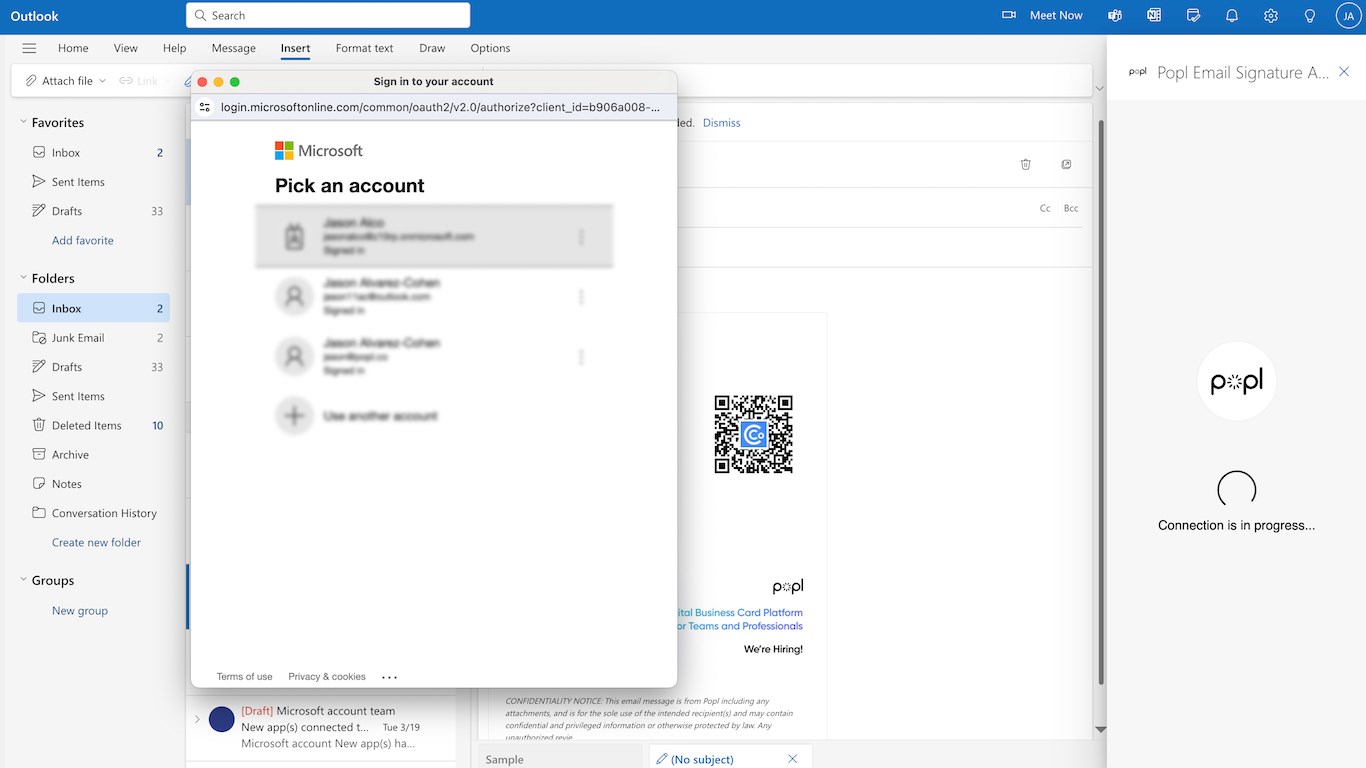
Task: Close the Popl Email Signature add-in panel
Action: click(x=1344, y=72)
